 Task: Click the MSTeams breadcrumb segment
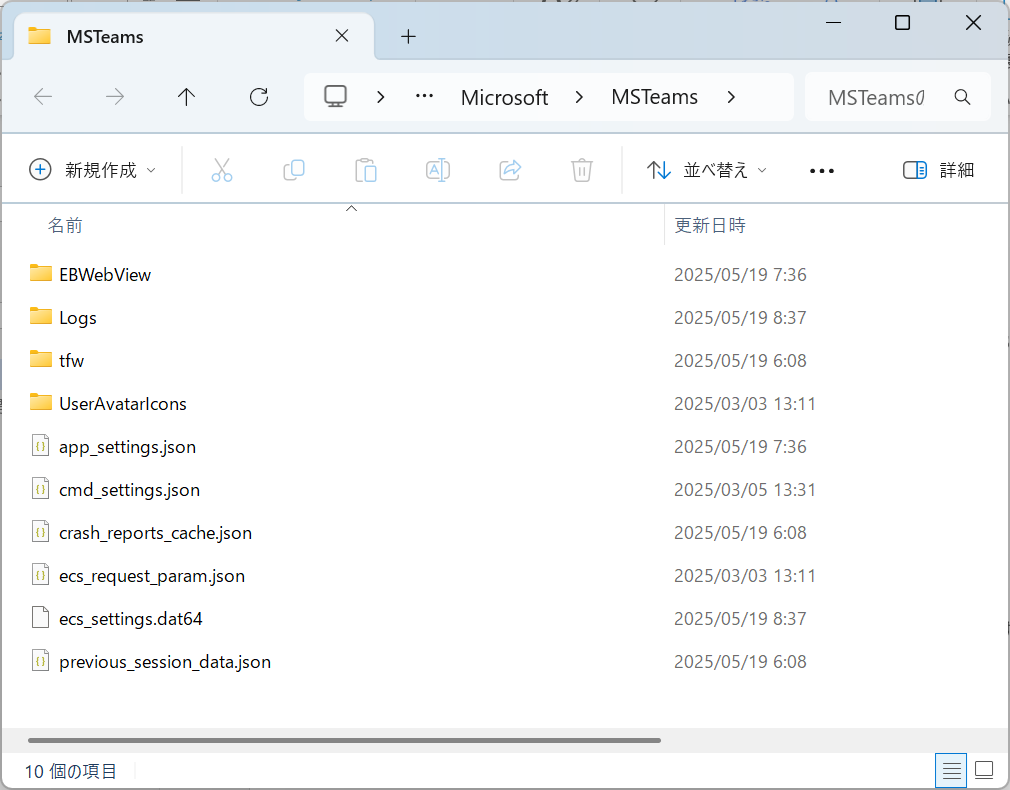654,97
